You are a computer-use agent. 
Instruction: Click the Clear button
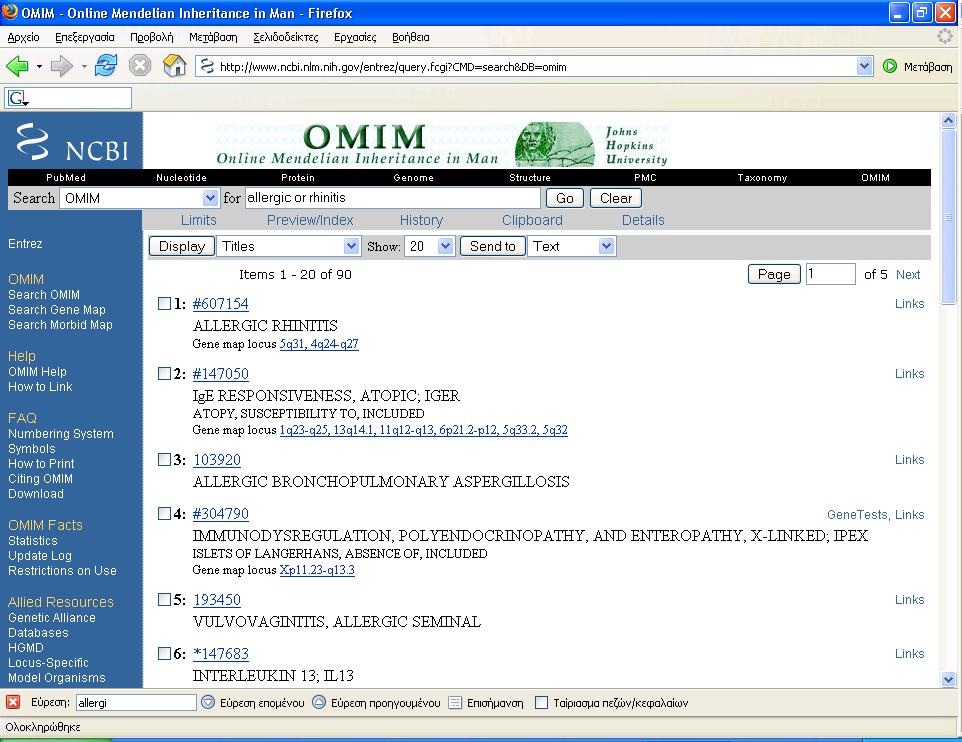click(616, 198)
